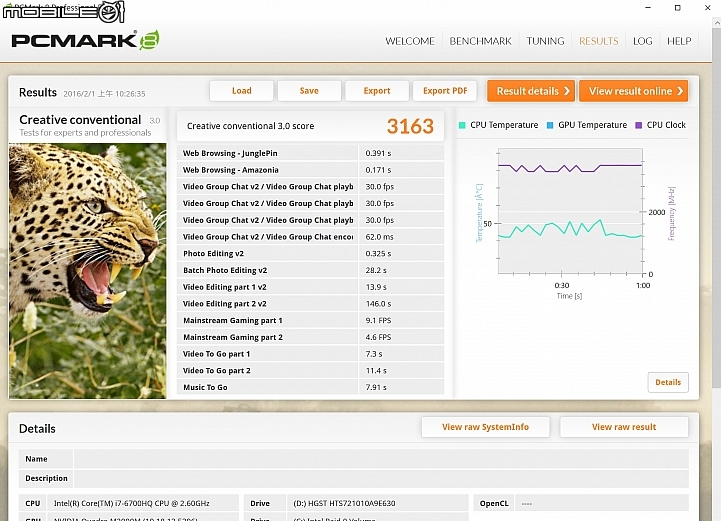Click the Load button

point(241,91)
